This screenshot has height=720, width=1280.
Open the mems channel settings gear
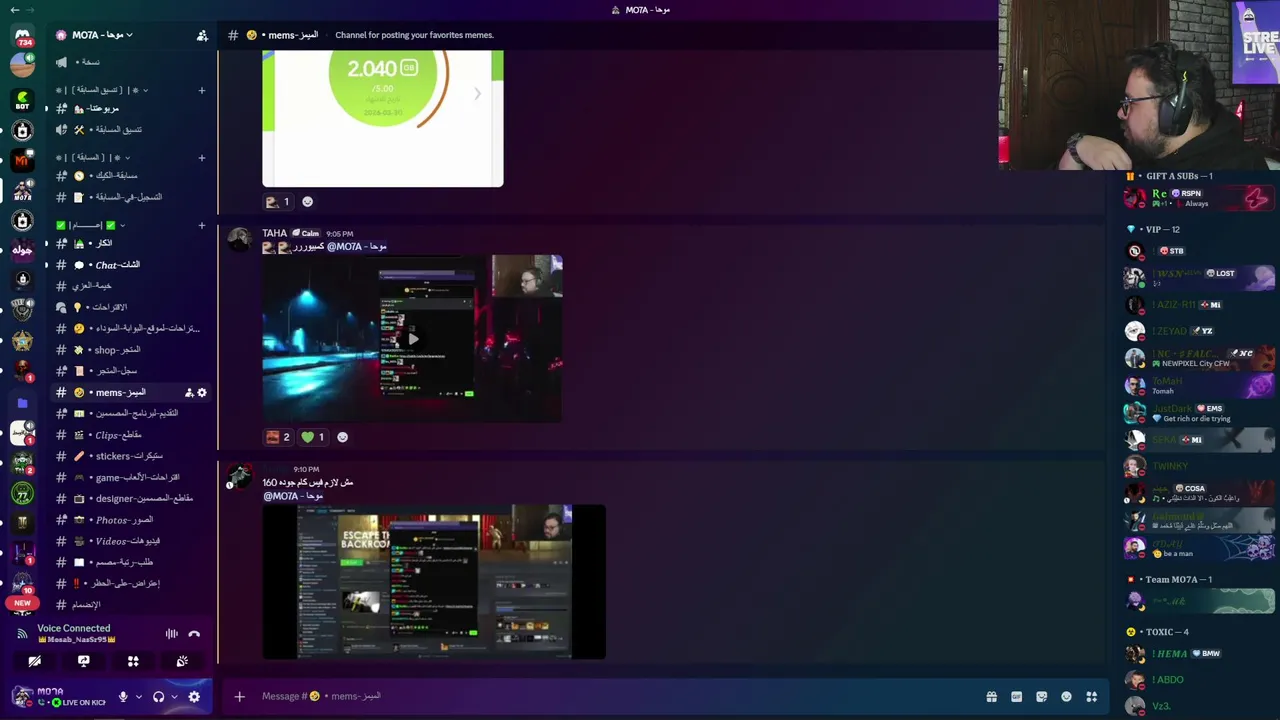[202, 393]
